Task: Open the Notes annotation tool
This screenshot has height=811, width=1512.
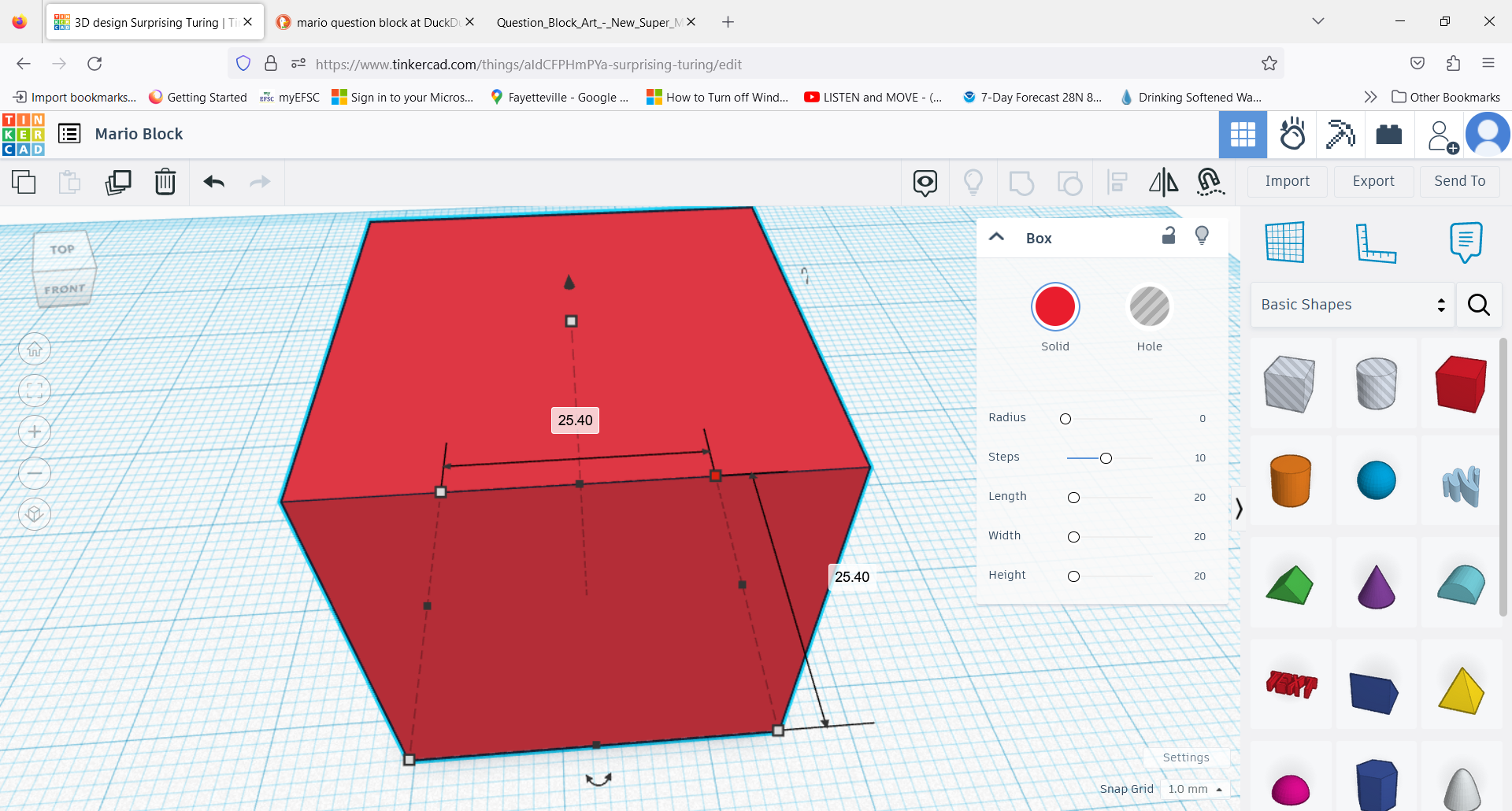Action: (1465, 242)
